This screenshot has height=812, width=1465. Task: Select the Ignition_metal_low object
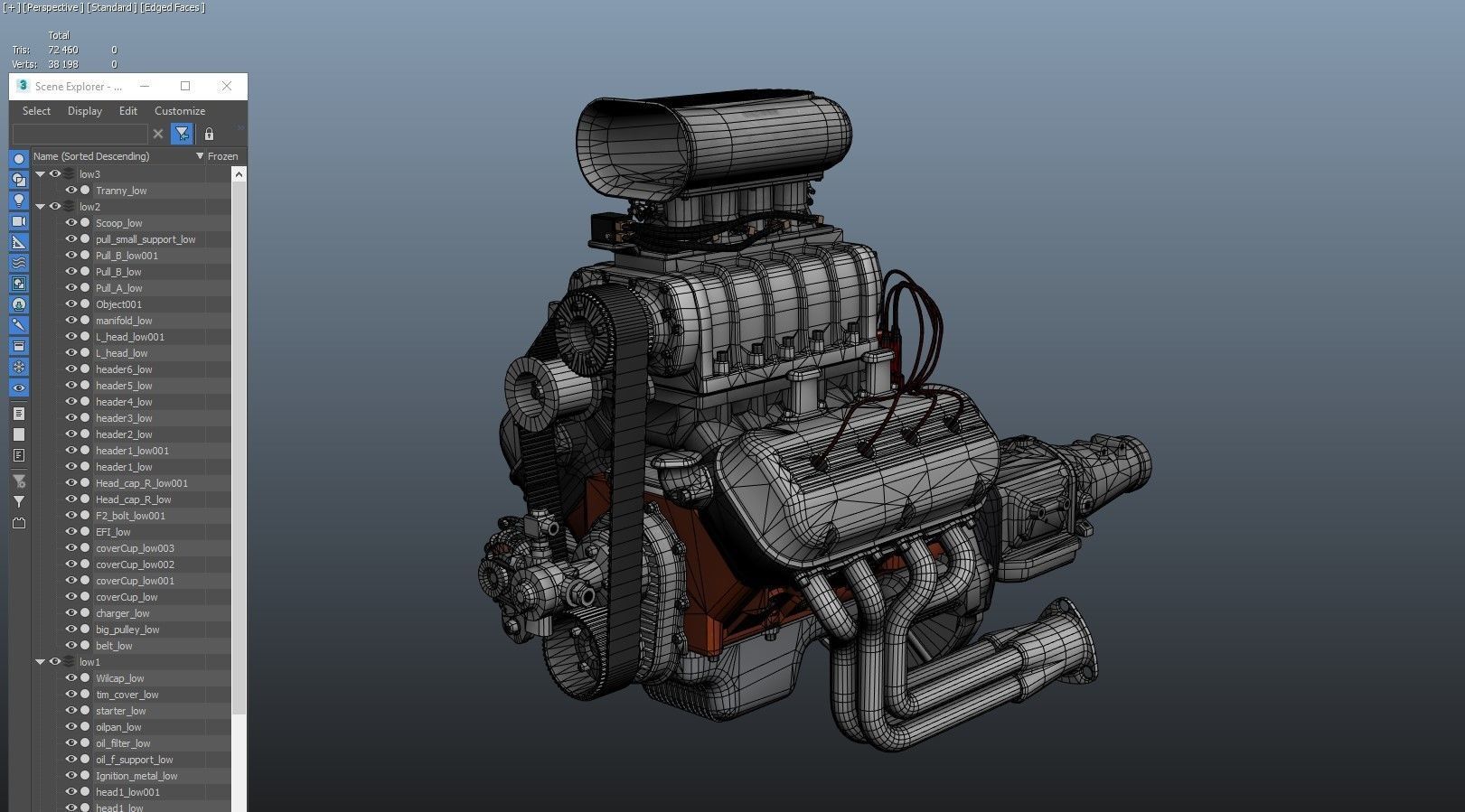point(136,776)
